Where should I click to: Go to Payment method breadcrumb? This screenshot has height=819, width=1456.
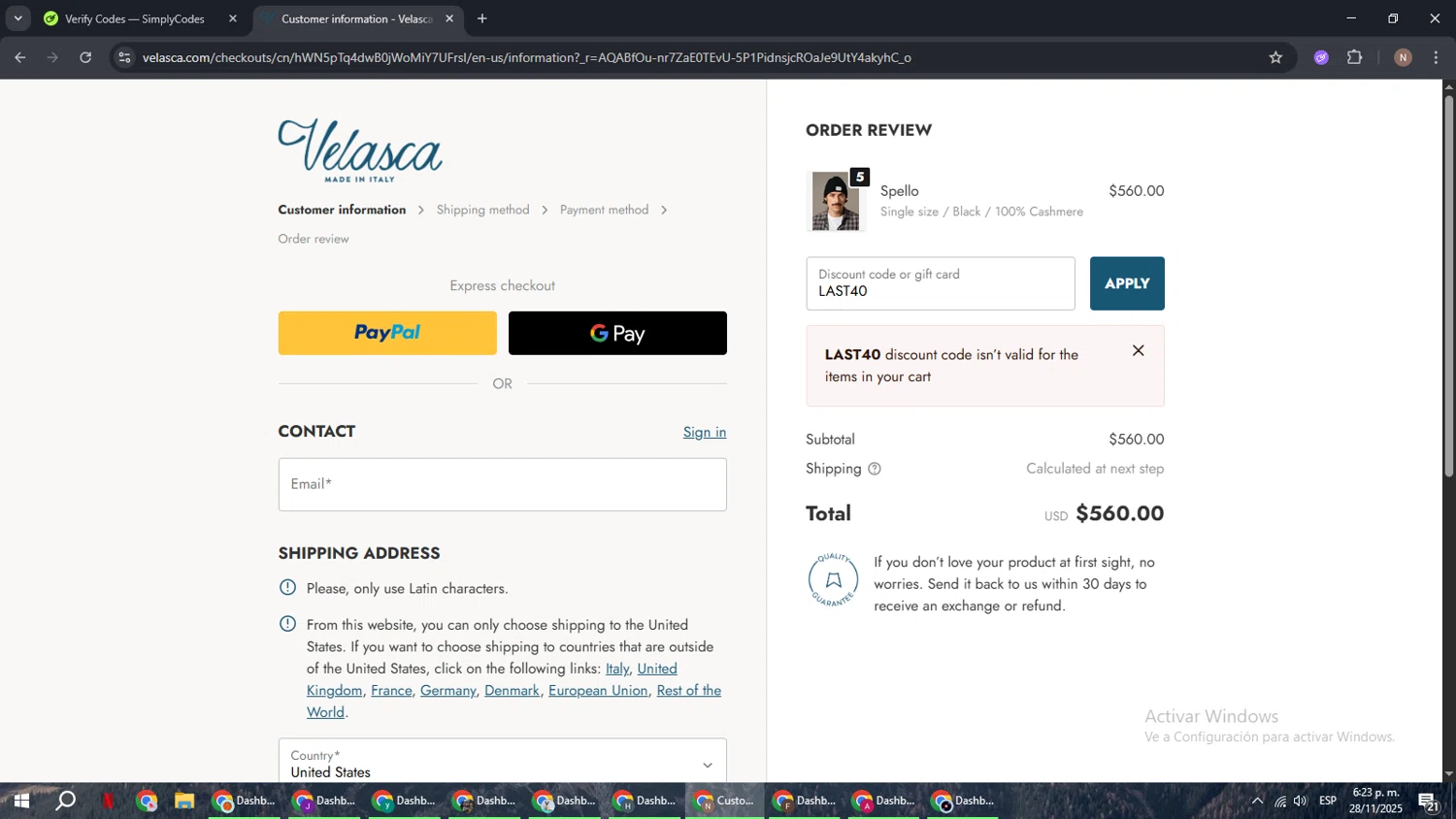(x=604, y=210)
